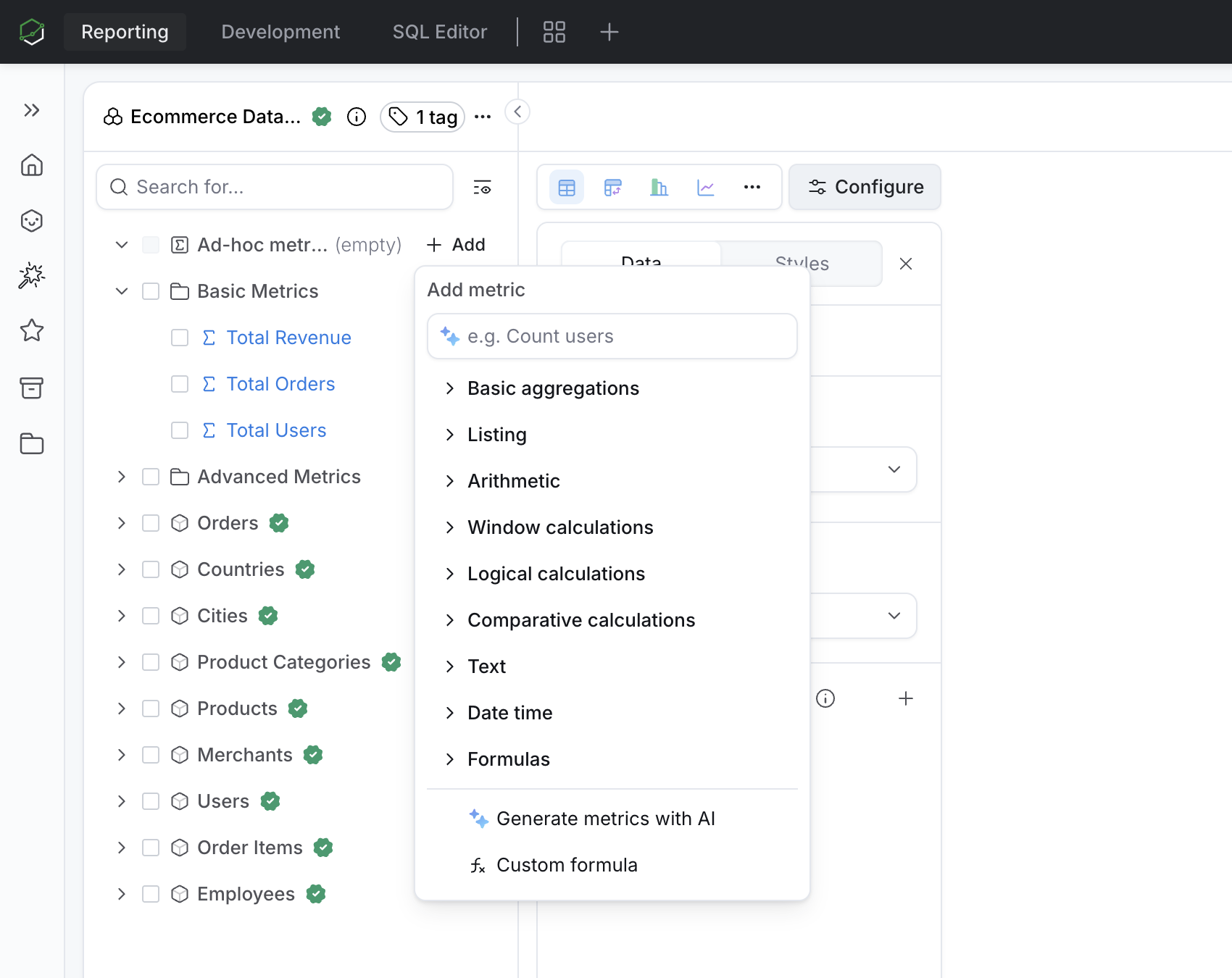Collapse the Ad-hoc metrics group
This screenshot has height=978, width=1232.
click(122, 245)
